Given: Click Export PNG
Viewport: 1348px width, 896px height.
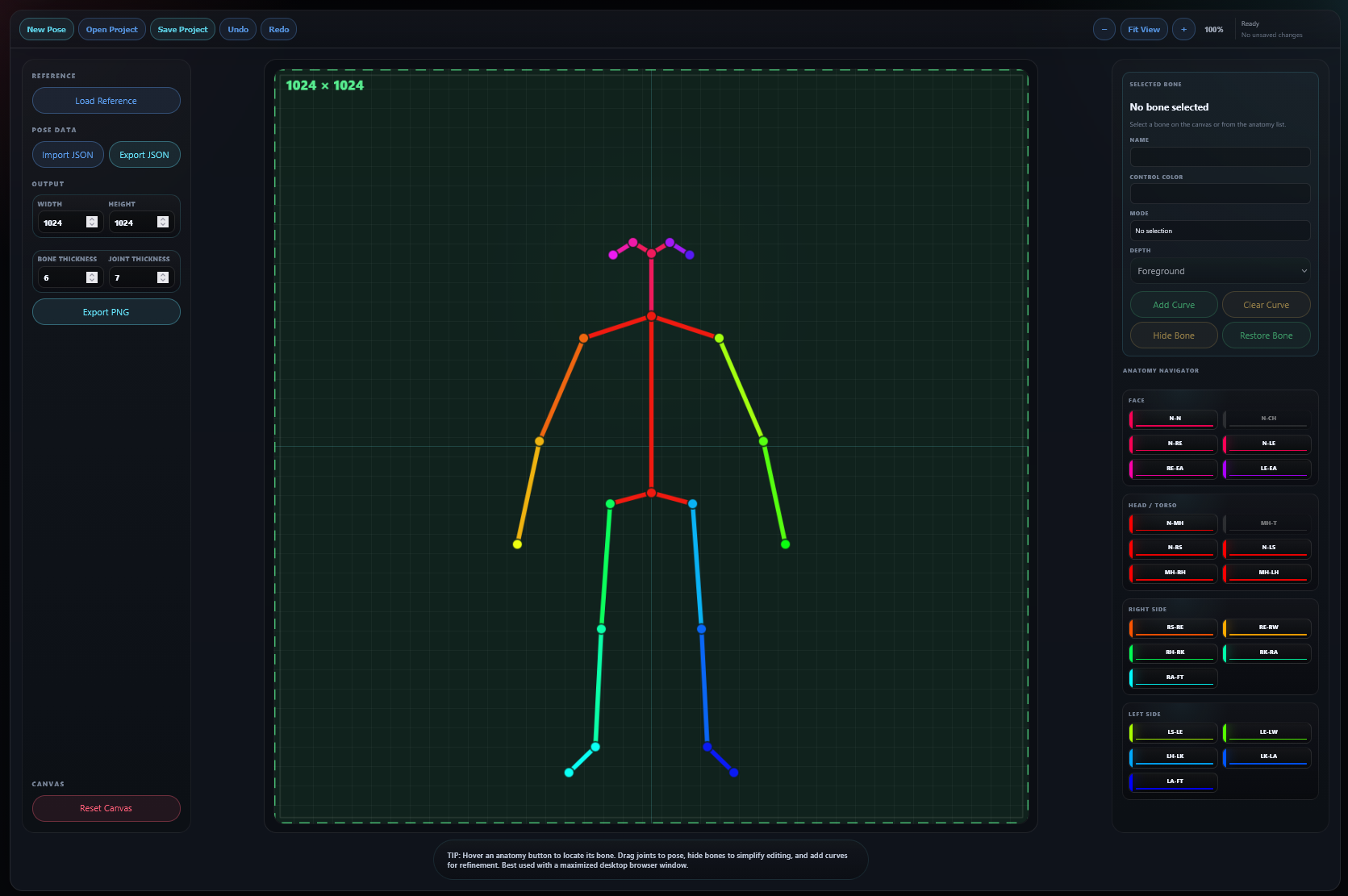Looking at the screenshot, I should (106, 312).
